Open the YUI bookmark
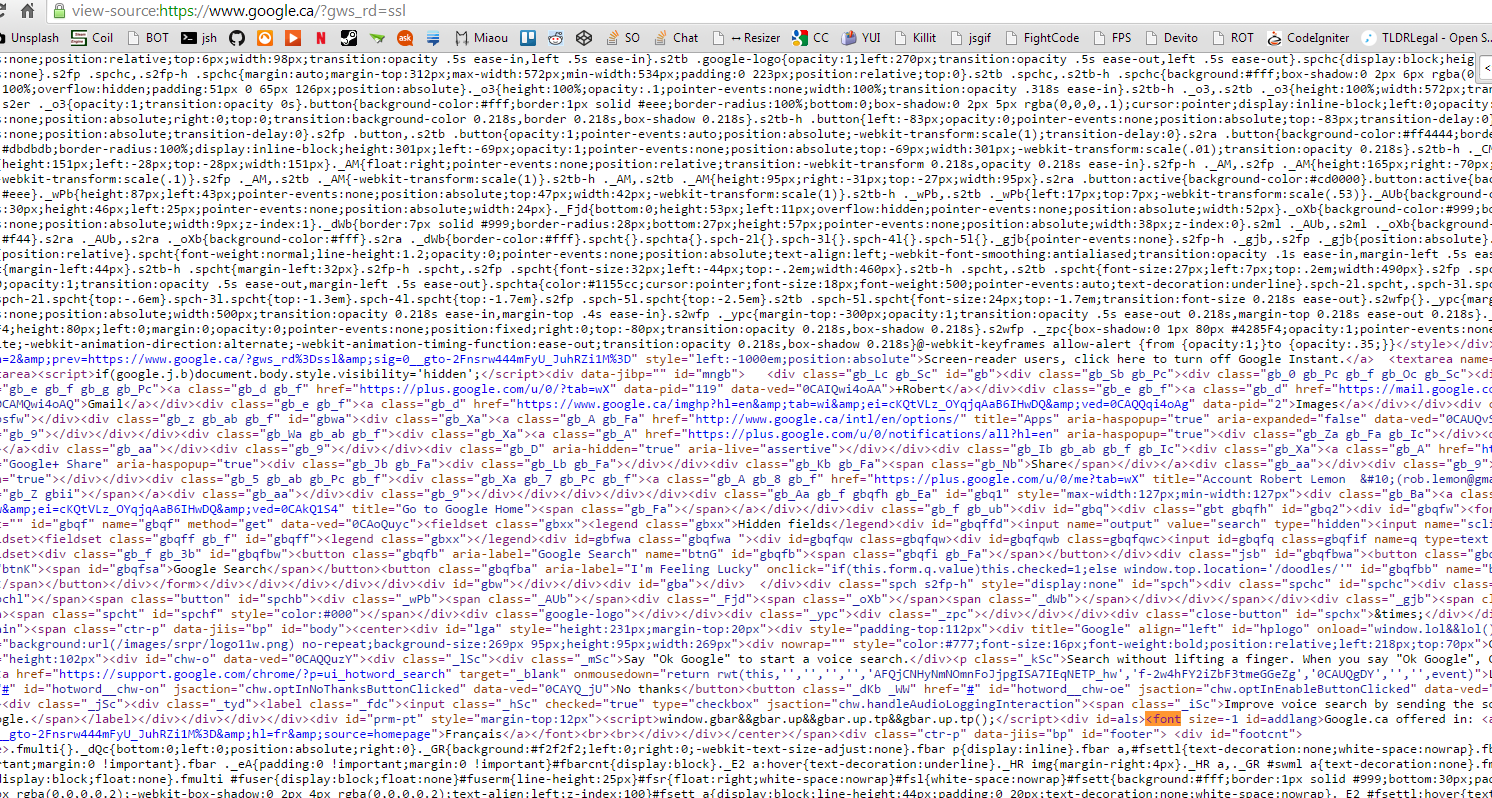The height and width of the screenshot is (798, 1492). click(863, 38)
